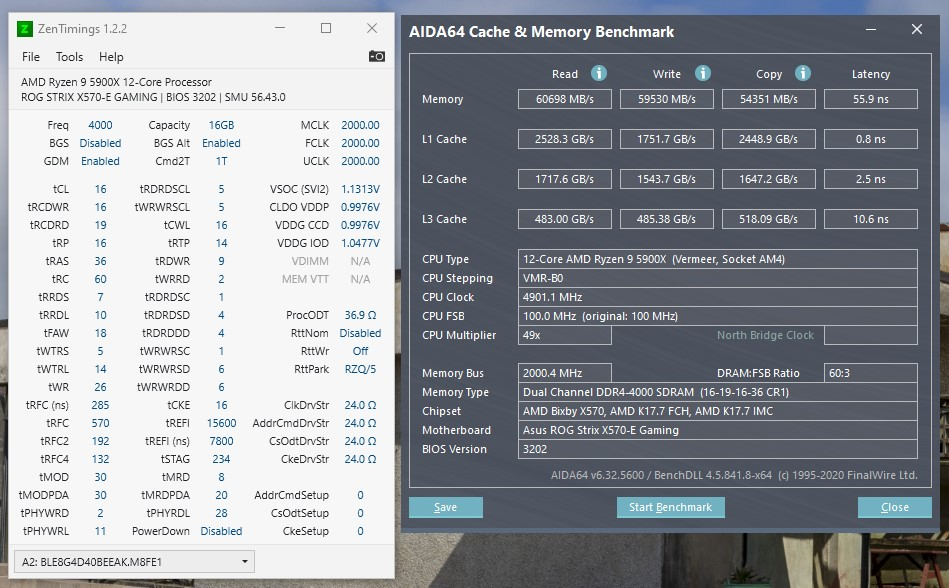Click the RttPark value RZQ/5
Viewport: 949px width, 588px height.
360,369
